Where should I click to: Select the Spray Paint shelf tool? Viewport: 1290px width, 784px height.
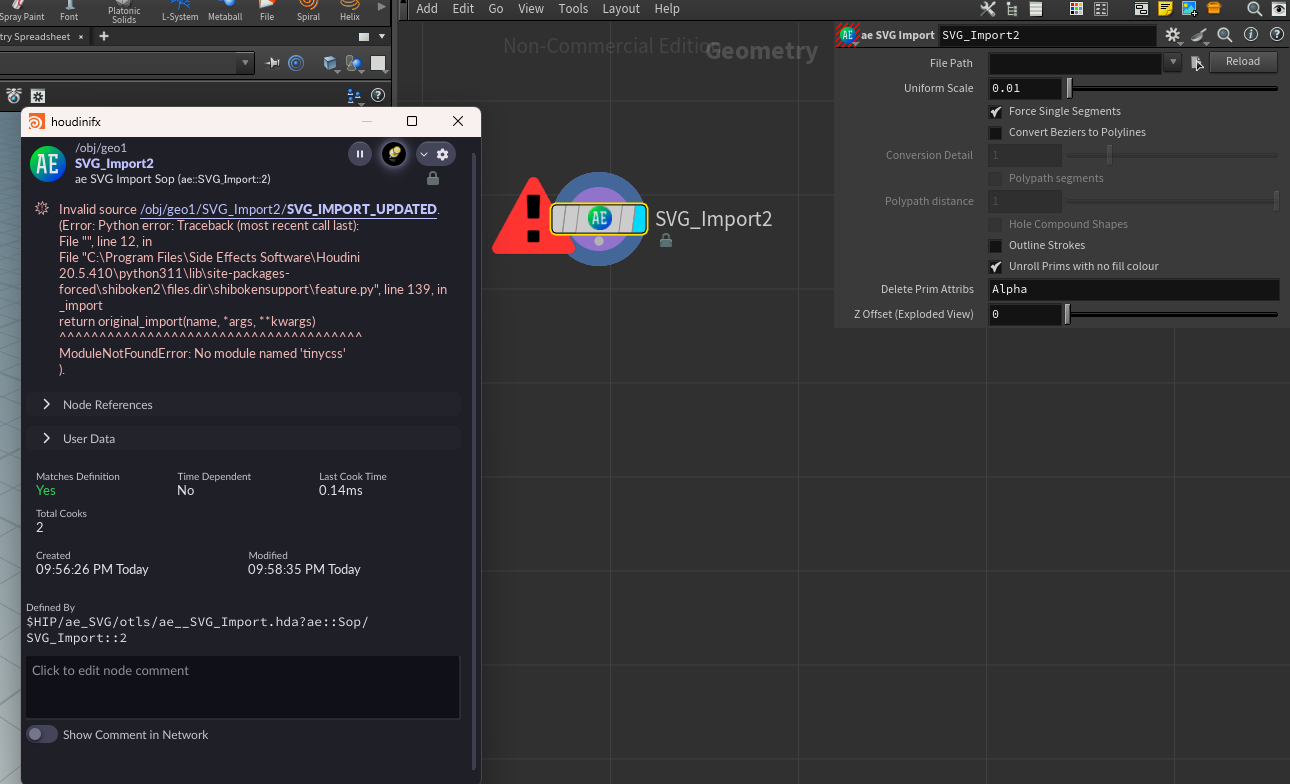coord(20,11)
